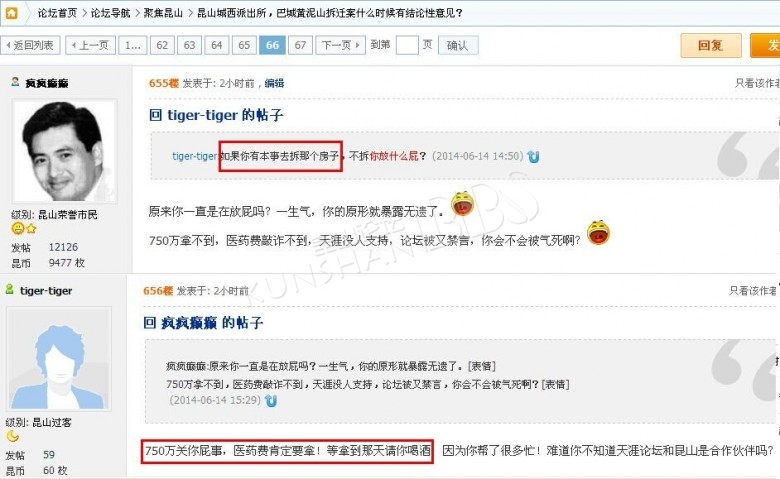Click the forum home icon in breadcrumb
This screenshot has height=479, width=780.
[11, 13]
